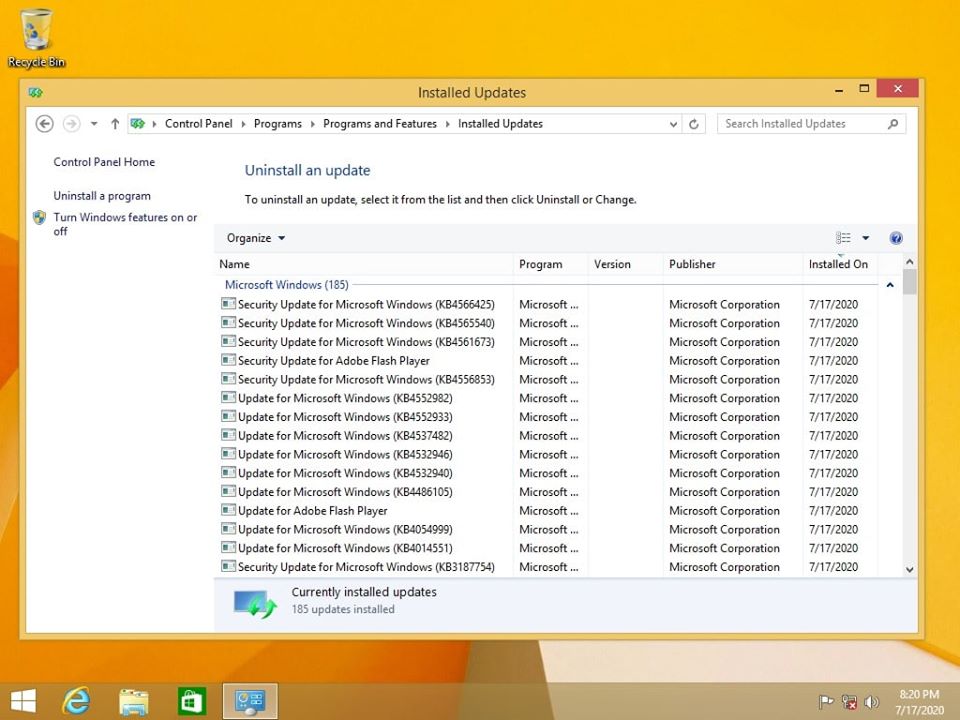Collapse the Microsoft Windows (185) group

point(890,285)
